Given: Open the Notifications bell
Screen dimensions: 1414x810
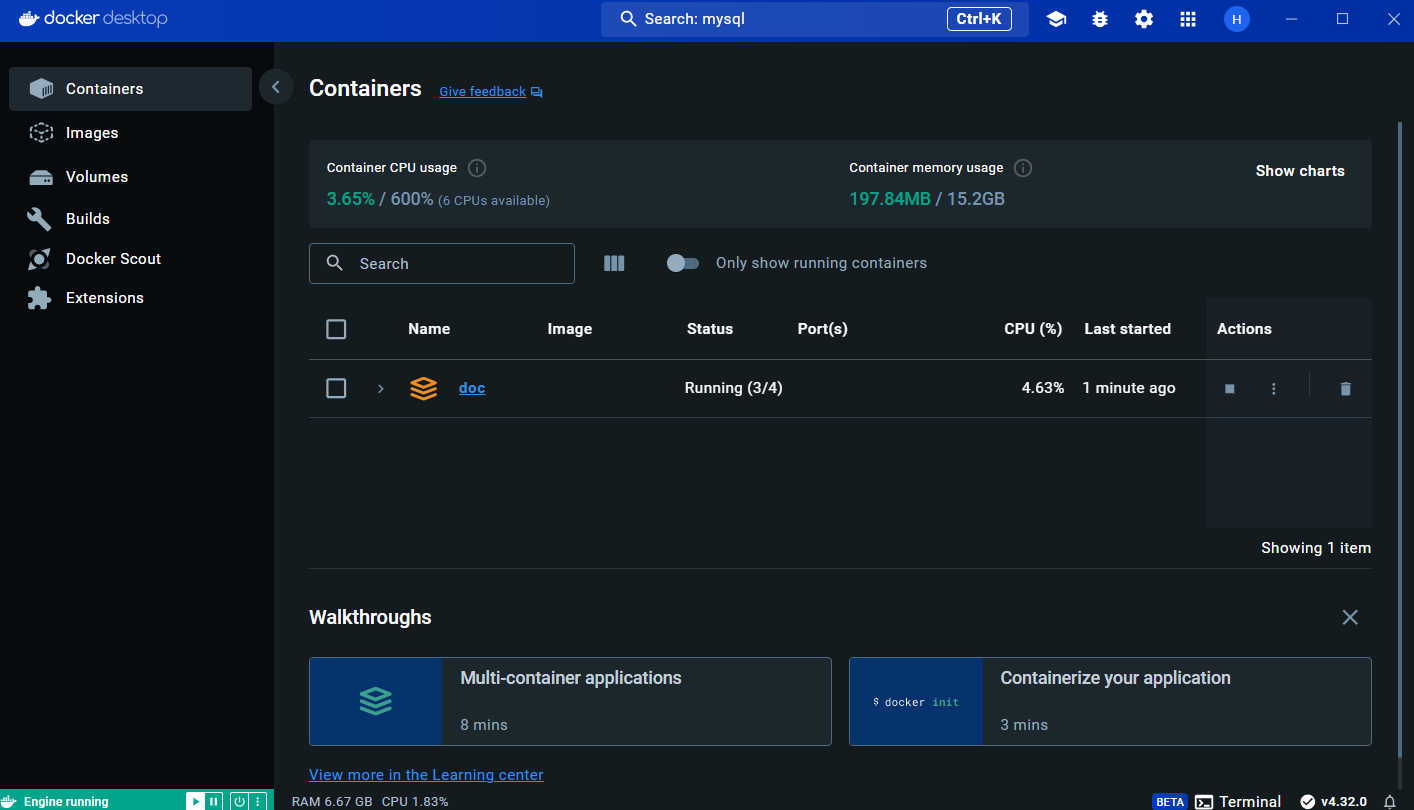Looking at the screenshot, I should [x=1389, y=801].
